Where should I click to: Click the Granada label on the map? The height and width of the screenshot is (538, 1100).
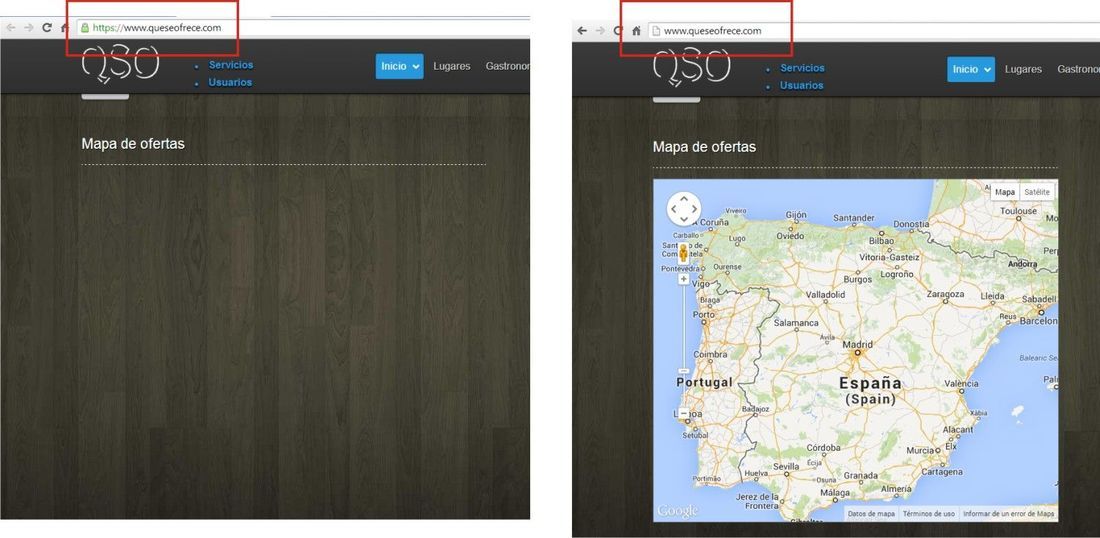[860, 476]
